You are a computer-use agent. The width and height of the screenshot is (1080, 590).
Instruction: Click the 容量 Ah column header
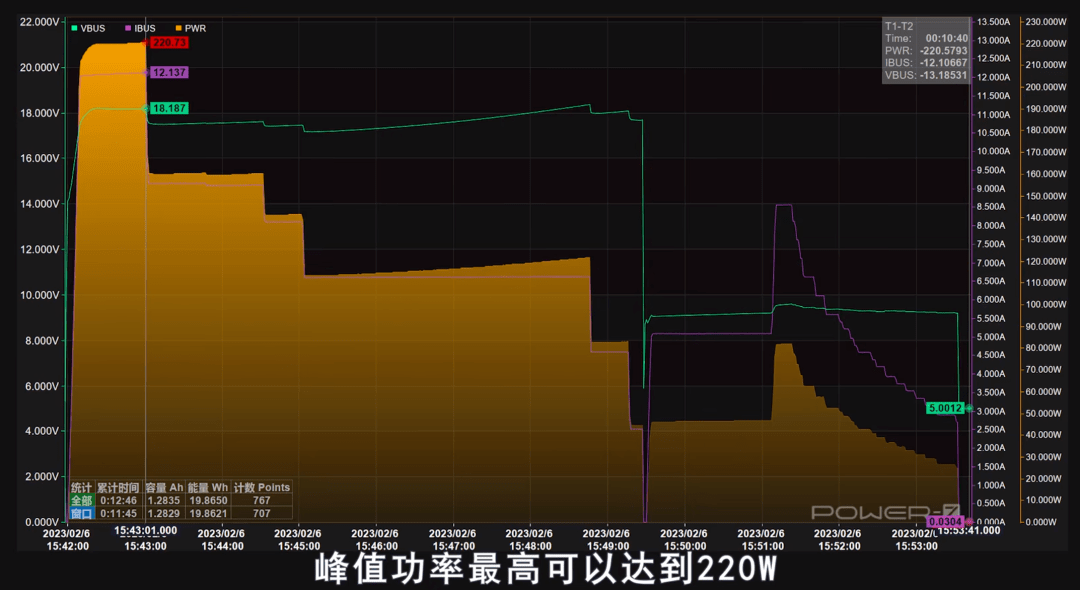pos(164,487)
